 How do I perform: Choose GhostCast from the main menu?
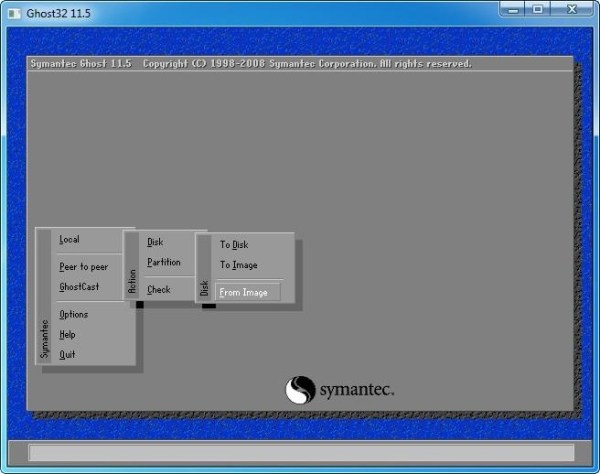[79, 287]
